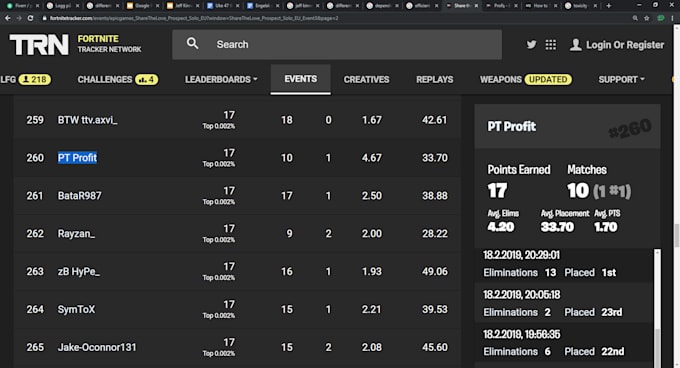Switch to the How to browser tab

[540, 6]
